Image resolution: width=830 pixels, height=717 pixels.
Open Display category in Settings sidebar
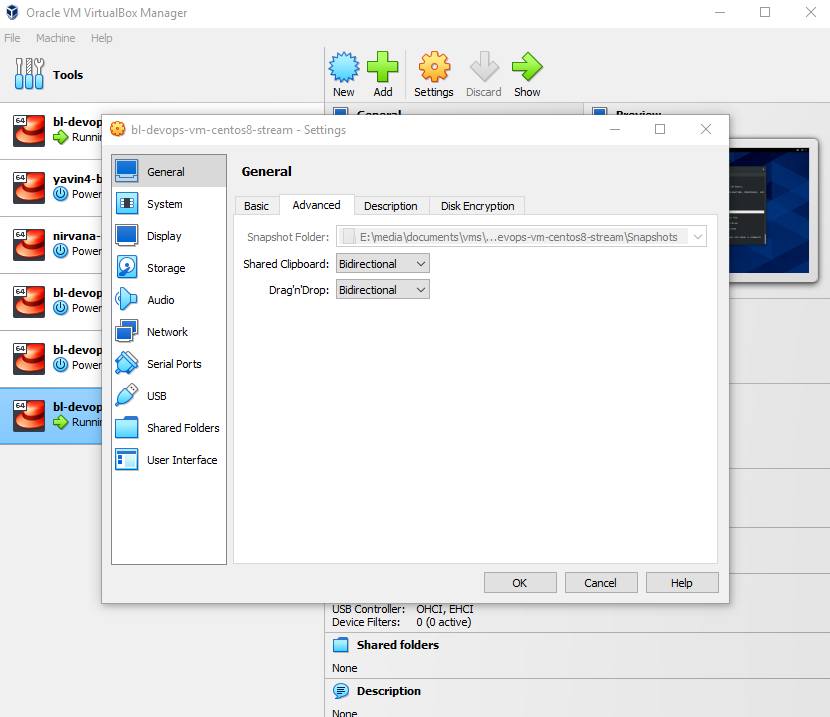[x=169, y=235]
